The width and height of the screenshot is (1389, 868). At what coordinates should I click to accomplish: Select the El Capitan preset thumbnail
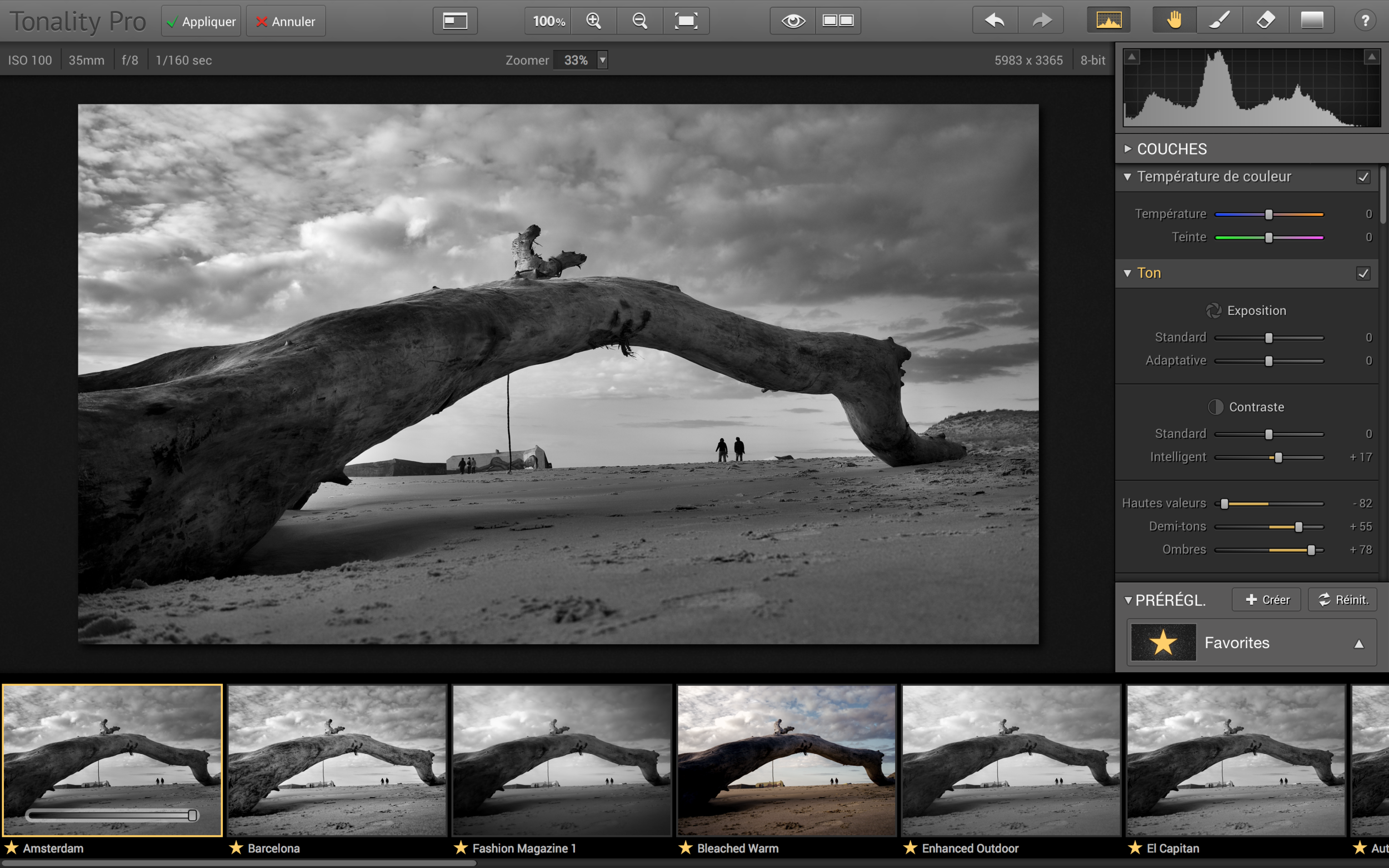tap(1236, 760)
